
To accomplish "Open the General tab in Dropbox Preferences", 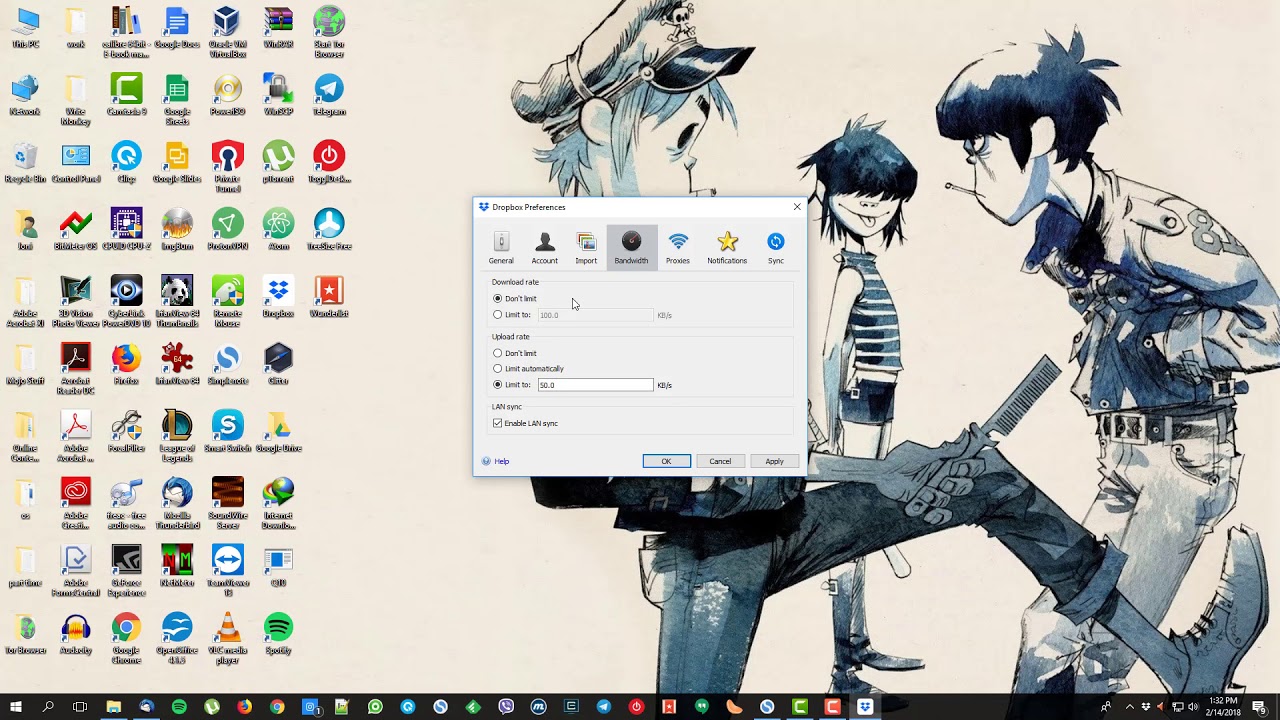I will (x=501, y=248).
